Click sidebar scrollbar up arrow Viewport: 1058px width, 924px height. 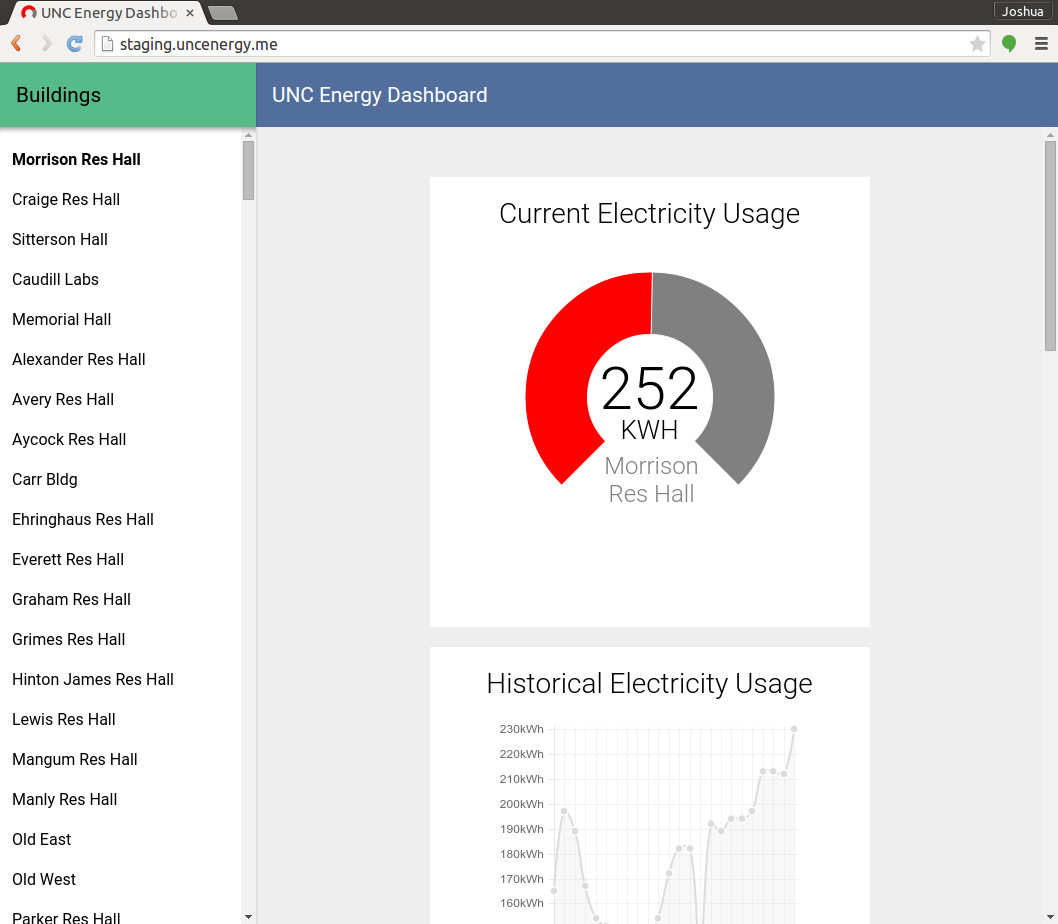pos(248,135)
